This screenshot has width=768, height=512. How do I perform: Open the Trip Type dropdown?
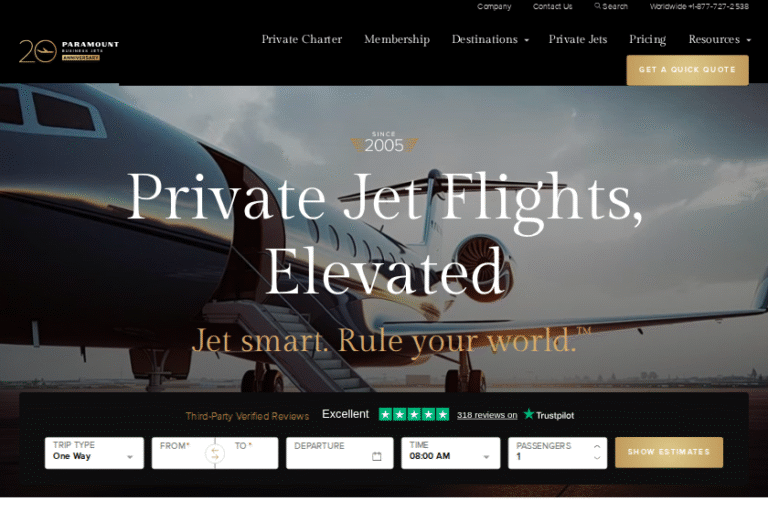(x=94, y=453)
